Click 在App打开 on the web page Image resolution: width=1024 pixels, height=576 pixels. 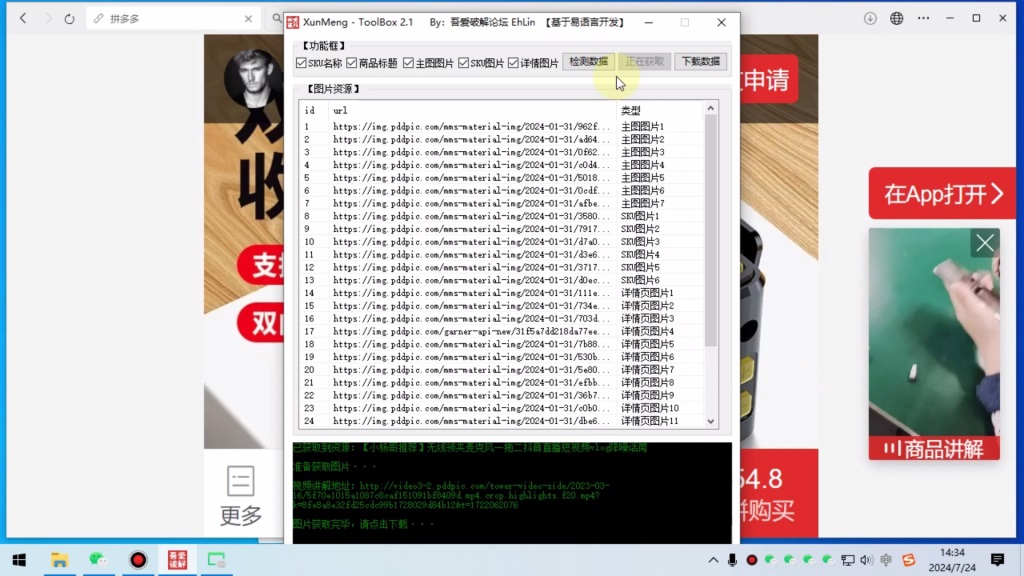point(942,193)
